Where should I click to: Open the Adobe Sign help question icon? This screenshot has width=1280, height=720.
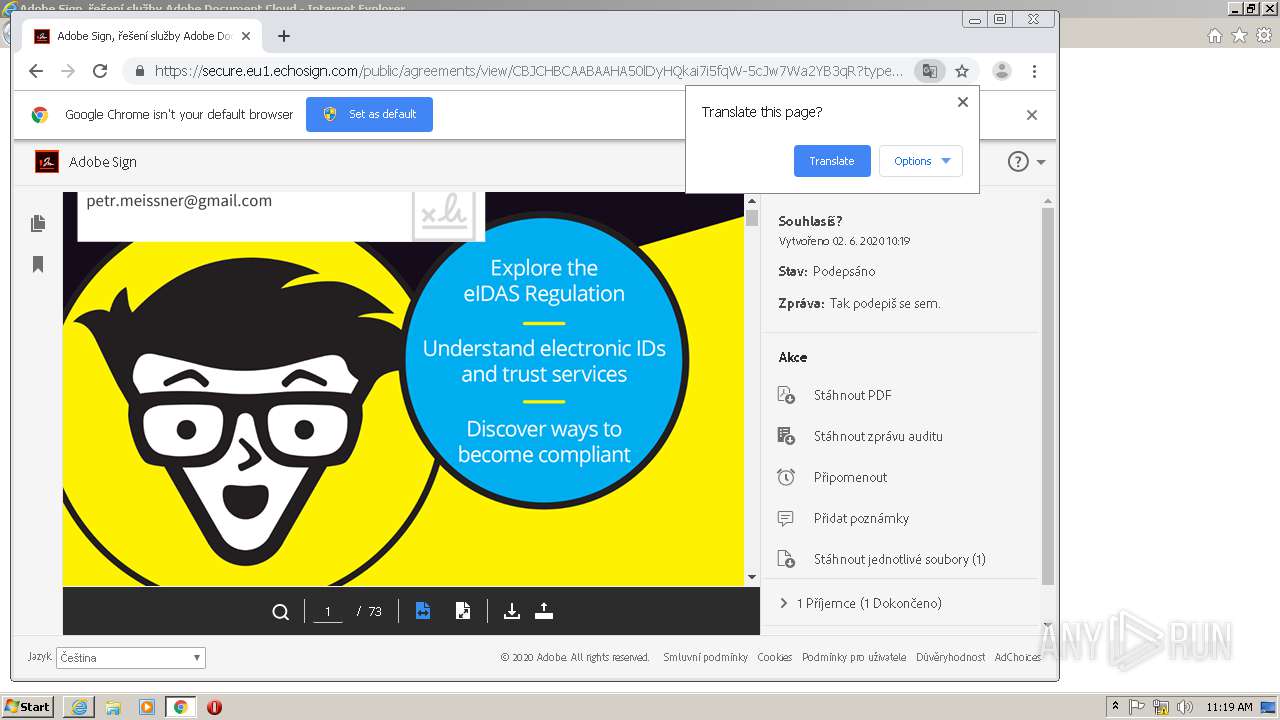(1018, 162)
